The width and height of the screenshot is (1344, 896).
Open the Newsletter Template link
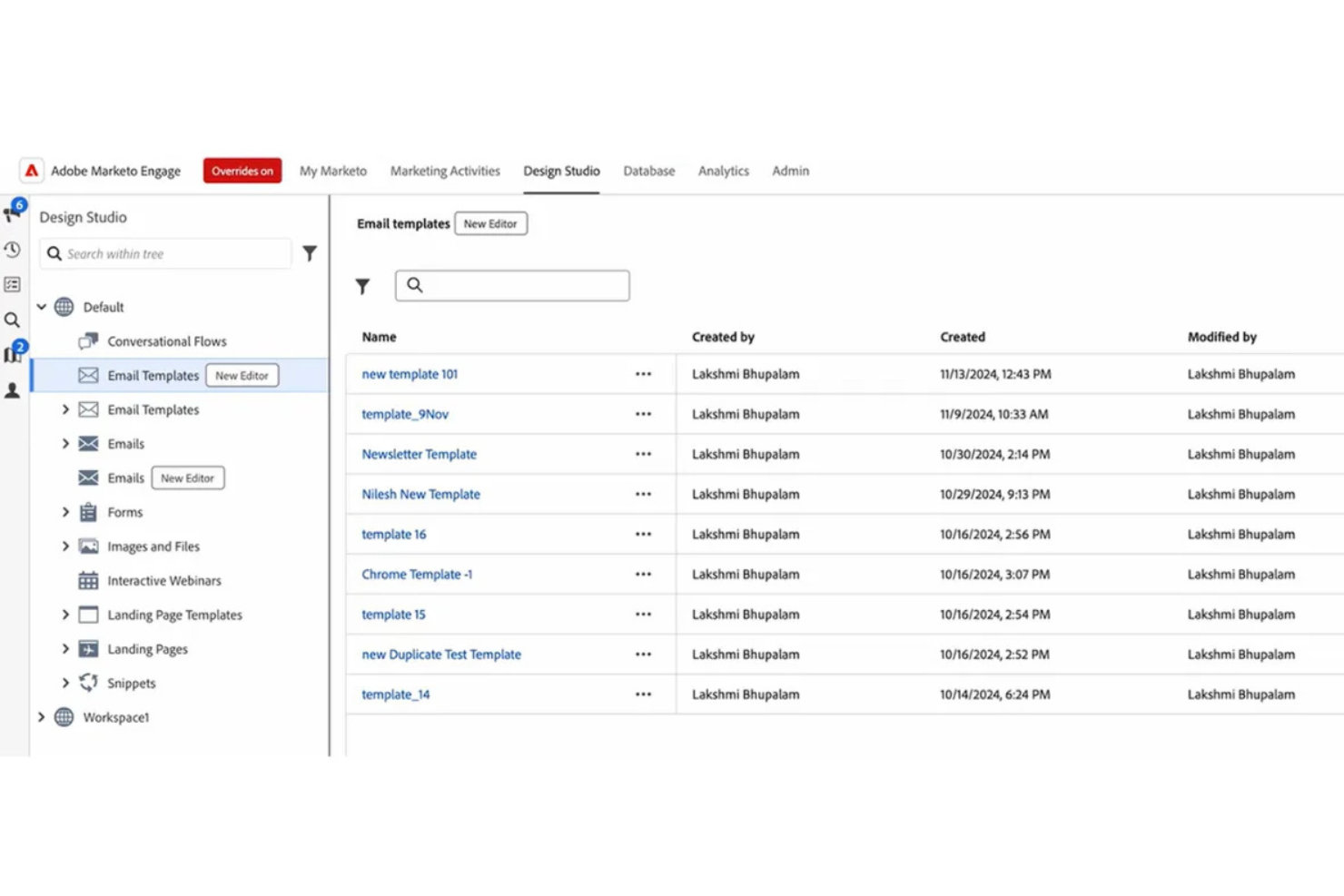[x=419, y=454]
